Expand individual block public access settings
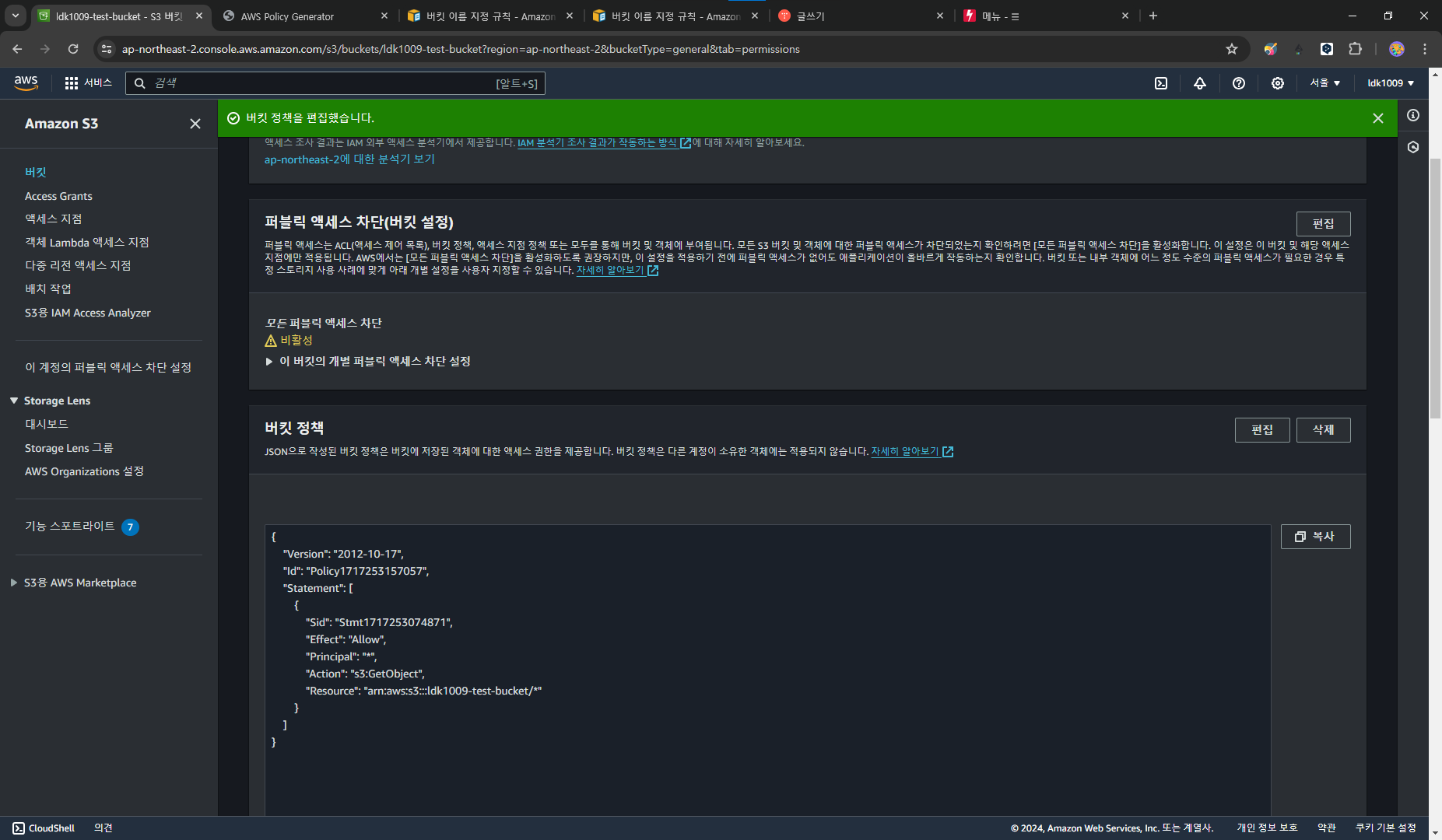Viewport: 1442px width, 840px height. point(367,362)
